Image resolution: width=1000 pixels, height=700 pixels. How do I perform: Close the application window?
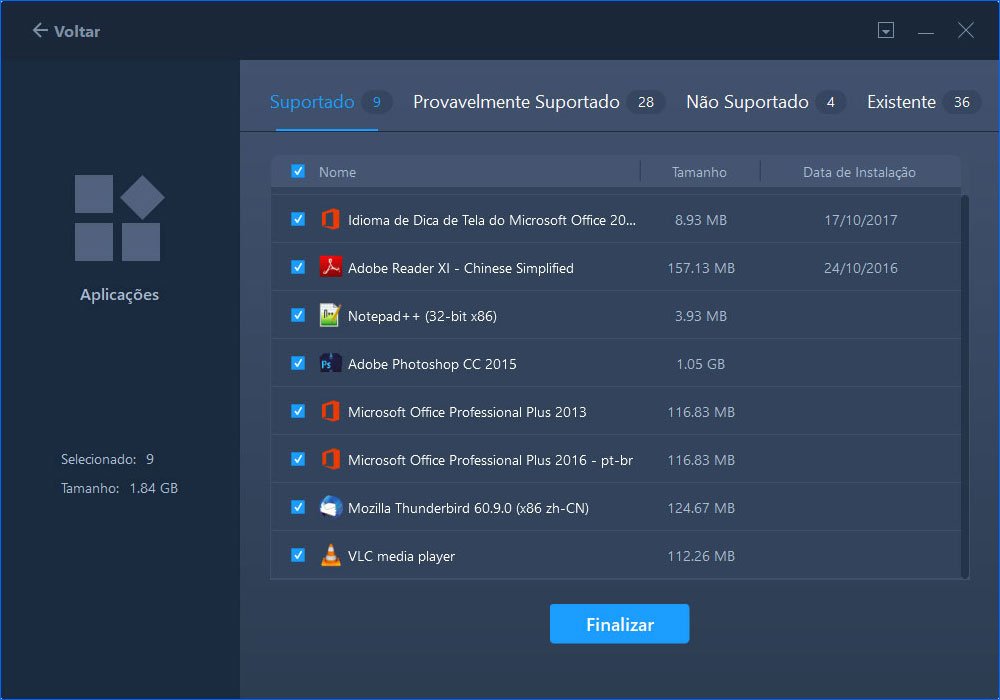[x=966, y=30]
